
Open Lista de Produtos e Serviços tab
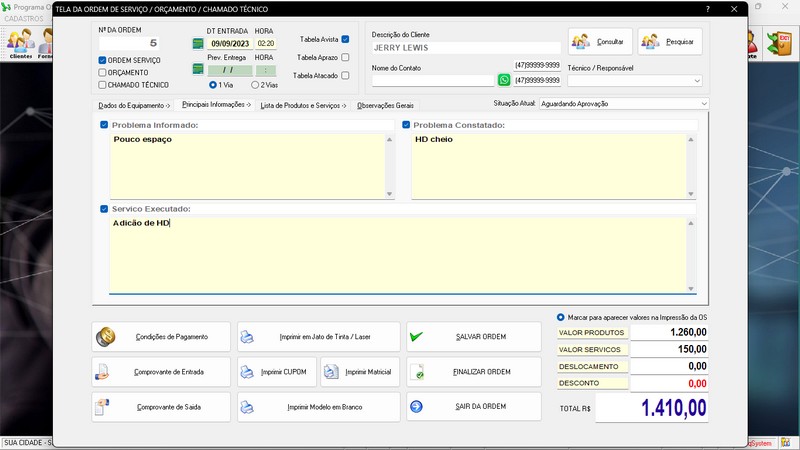coord(303,106)
